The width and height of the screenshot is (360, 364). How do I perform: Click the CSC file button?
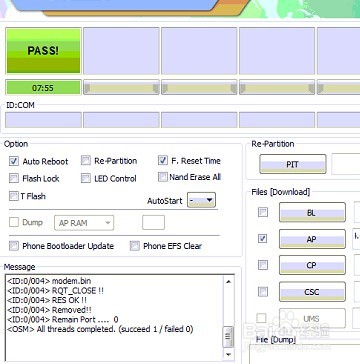(x=312, y=292)
